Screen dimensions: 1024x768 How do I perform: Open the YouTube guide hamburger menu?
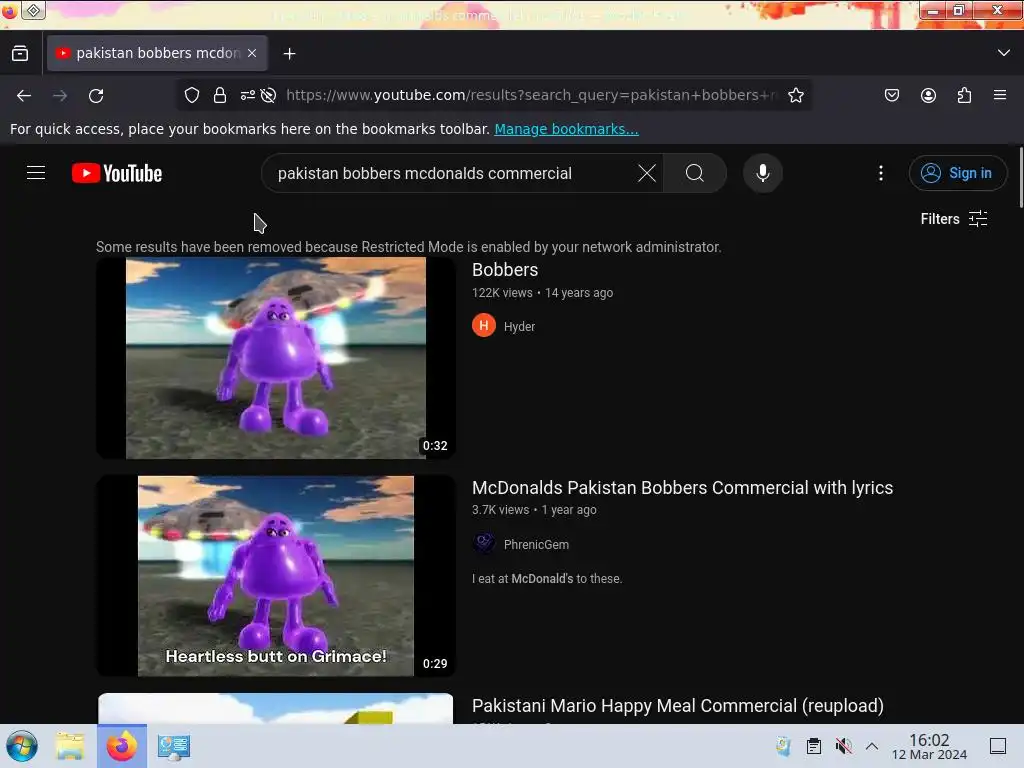point(36,173)
